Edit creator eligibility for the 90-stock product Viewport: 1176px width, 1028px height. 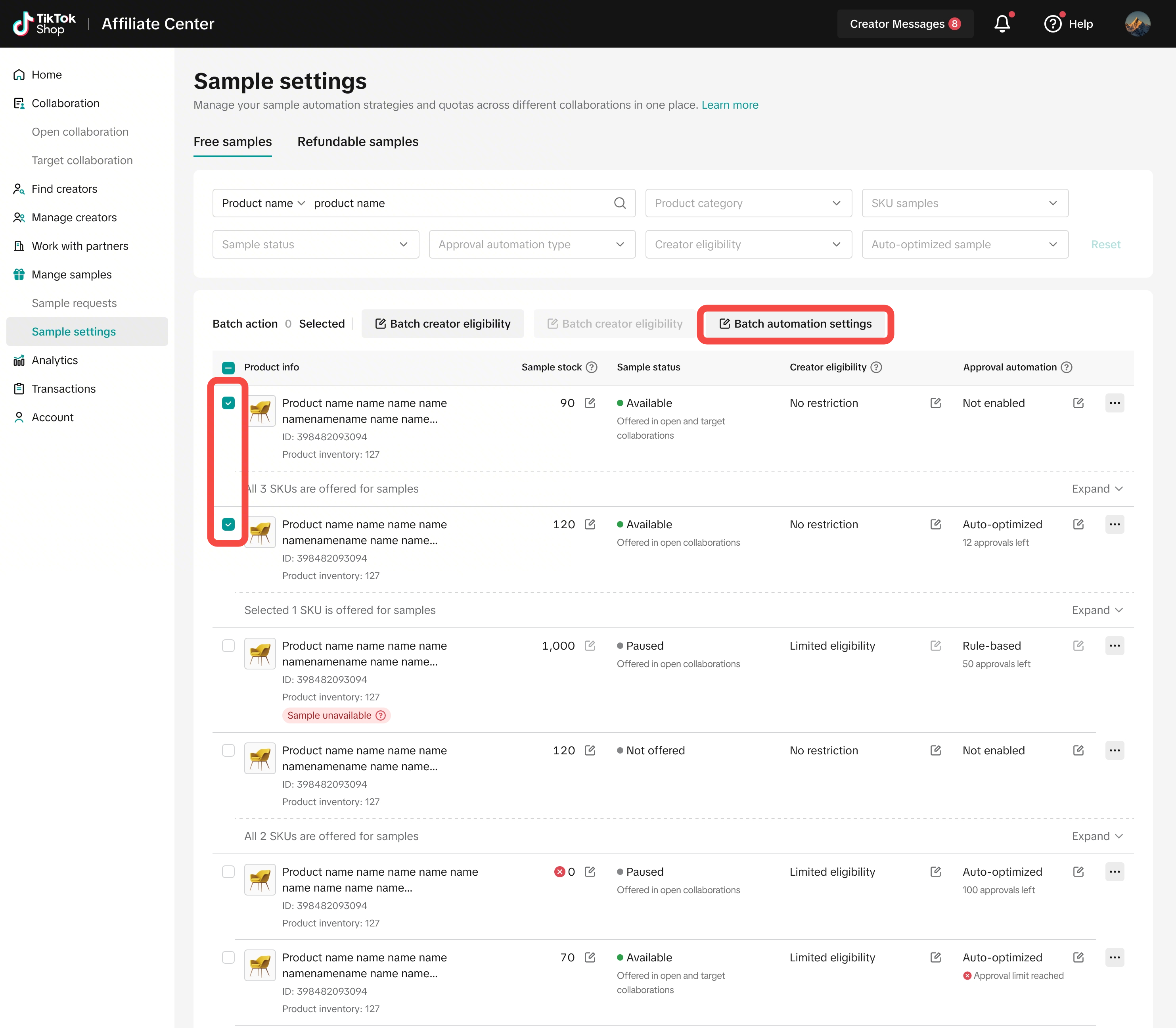(x=936, y=403)
